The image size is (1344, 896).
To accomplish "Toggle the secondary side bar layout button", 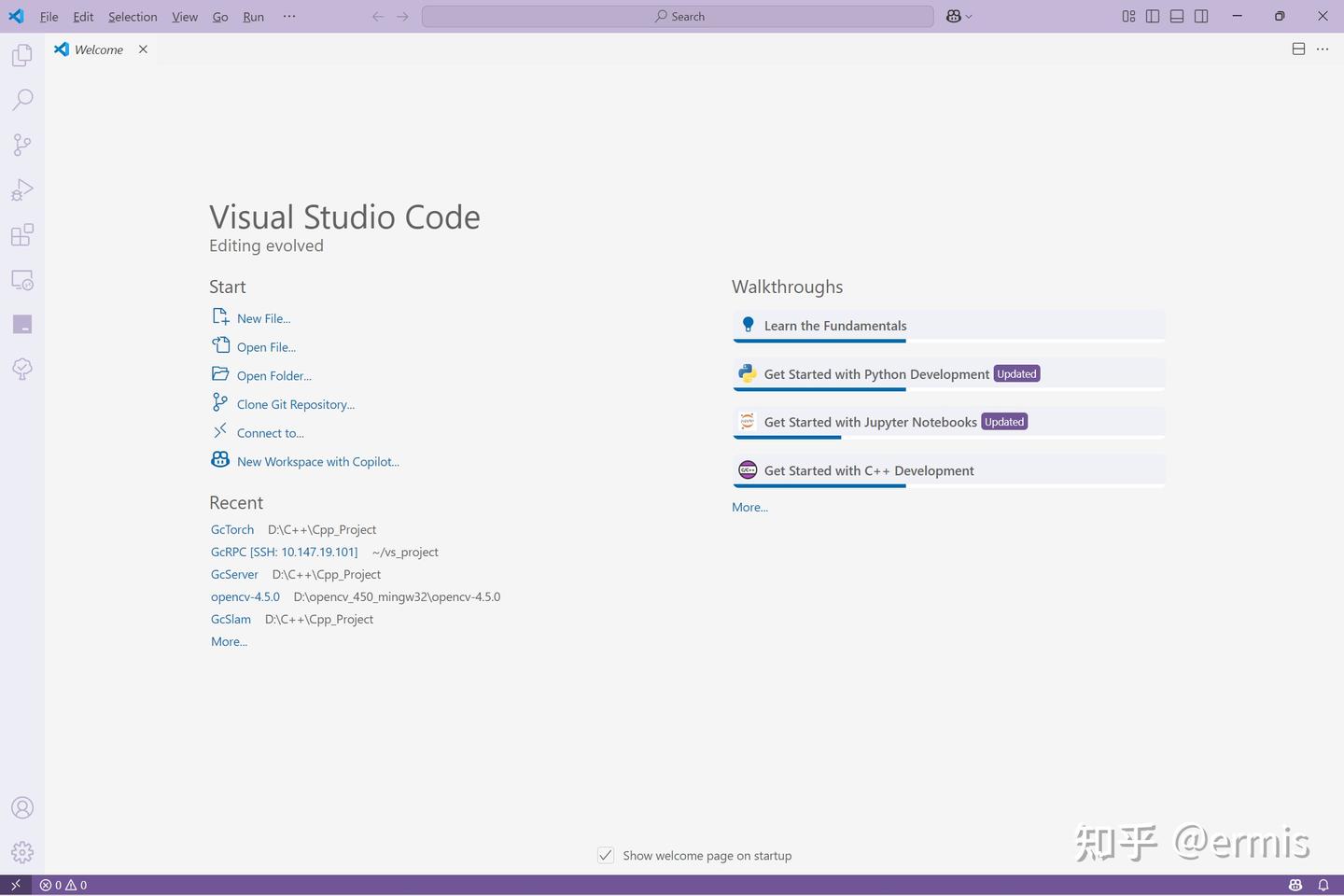I will (x=1201, y=16).
